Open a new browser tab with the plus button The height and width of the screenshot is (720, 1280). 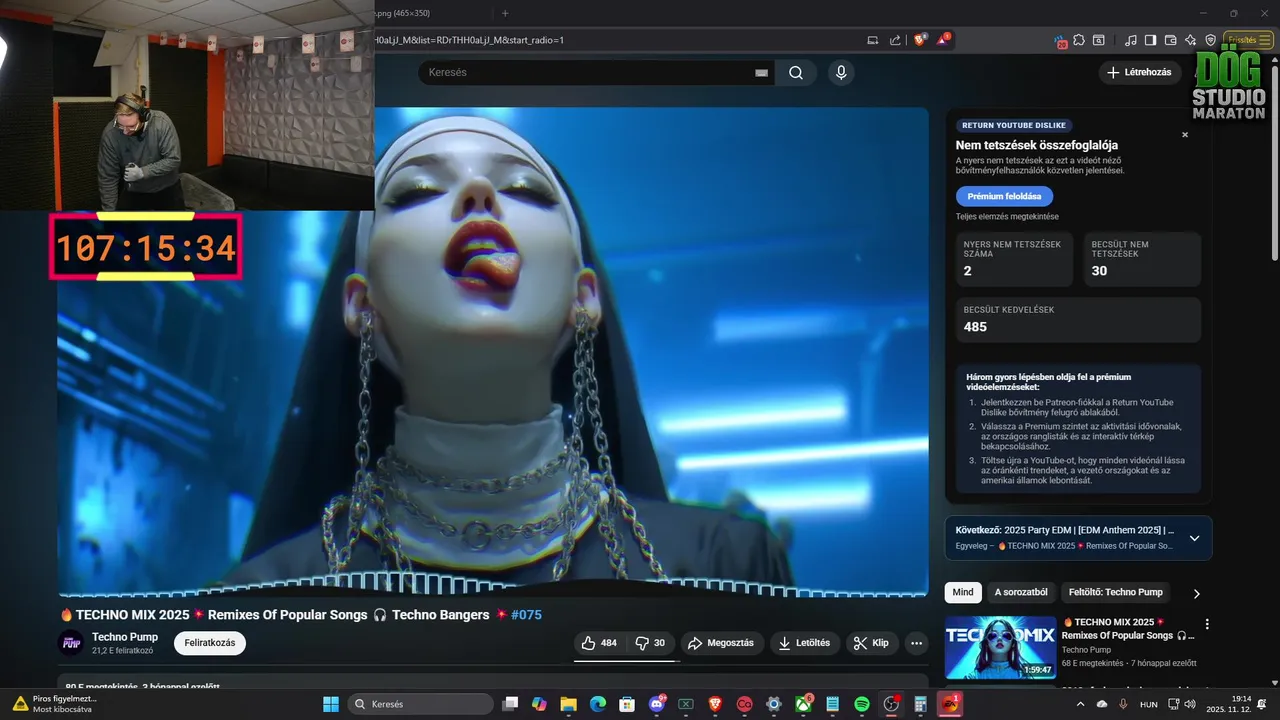point(505,13)
